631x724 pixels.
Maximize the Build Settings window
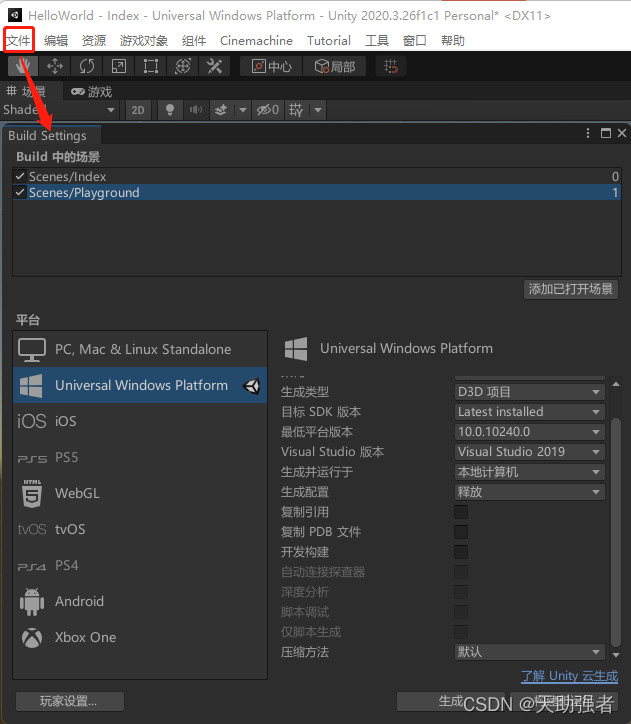(606, 133)
